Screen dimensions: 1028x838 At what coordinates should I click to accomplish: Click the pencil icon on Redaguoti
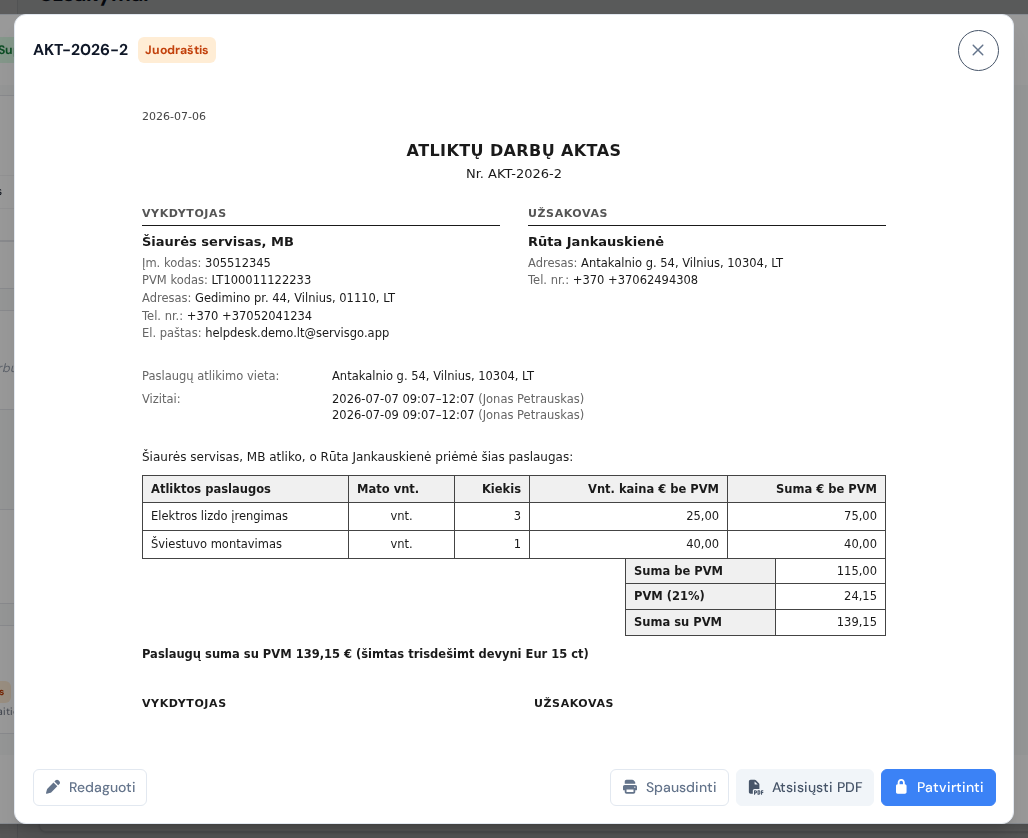pos(53,787)
